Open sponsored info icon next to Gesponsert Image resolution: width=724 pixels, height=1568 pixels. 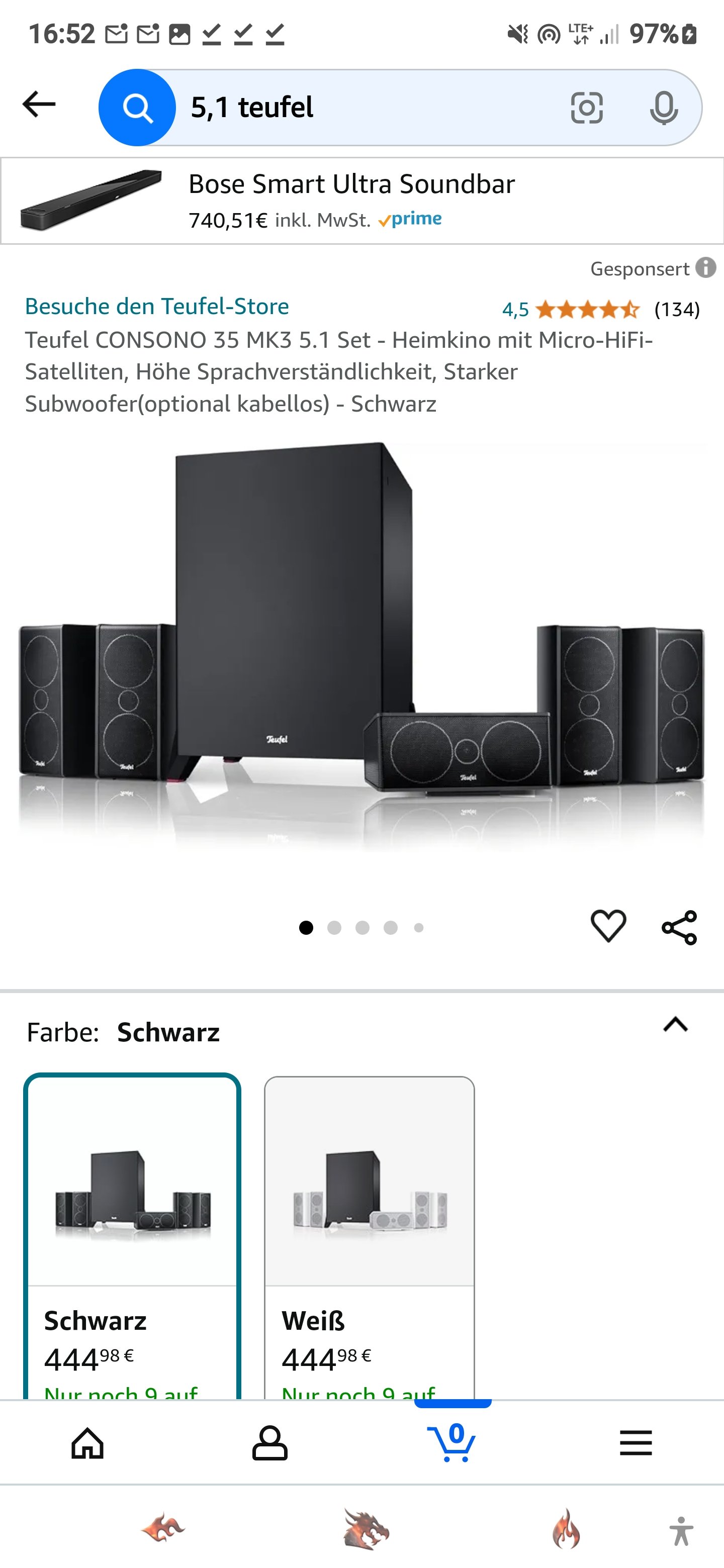coord(706,268)
